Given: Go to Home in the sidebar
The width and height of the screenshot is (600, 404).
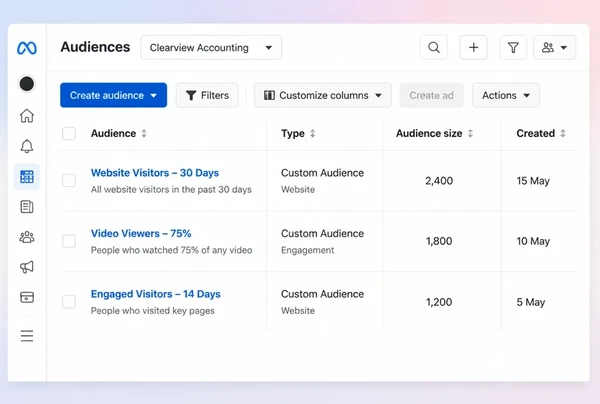Looking at the screenshot, I should [x=27, y=116].
